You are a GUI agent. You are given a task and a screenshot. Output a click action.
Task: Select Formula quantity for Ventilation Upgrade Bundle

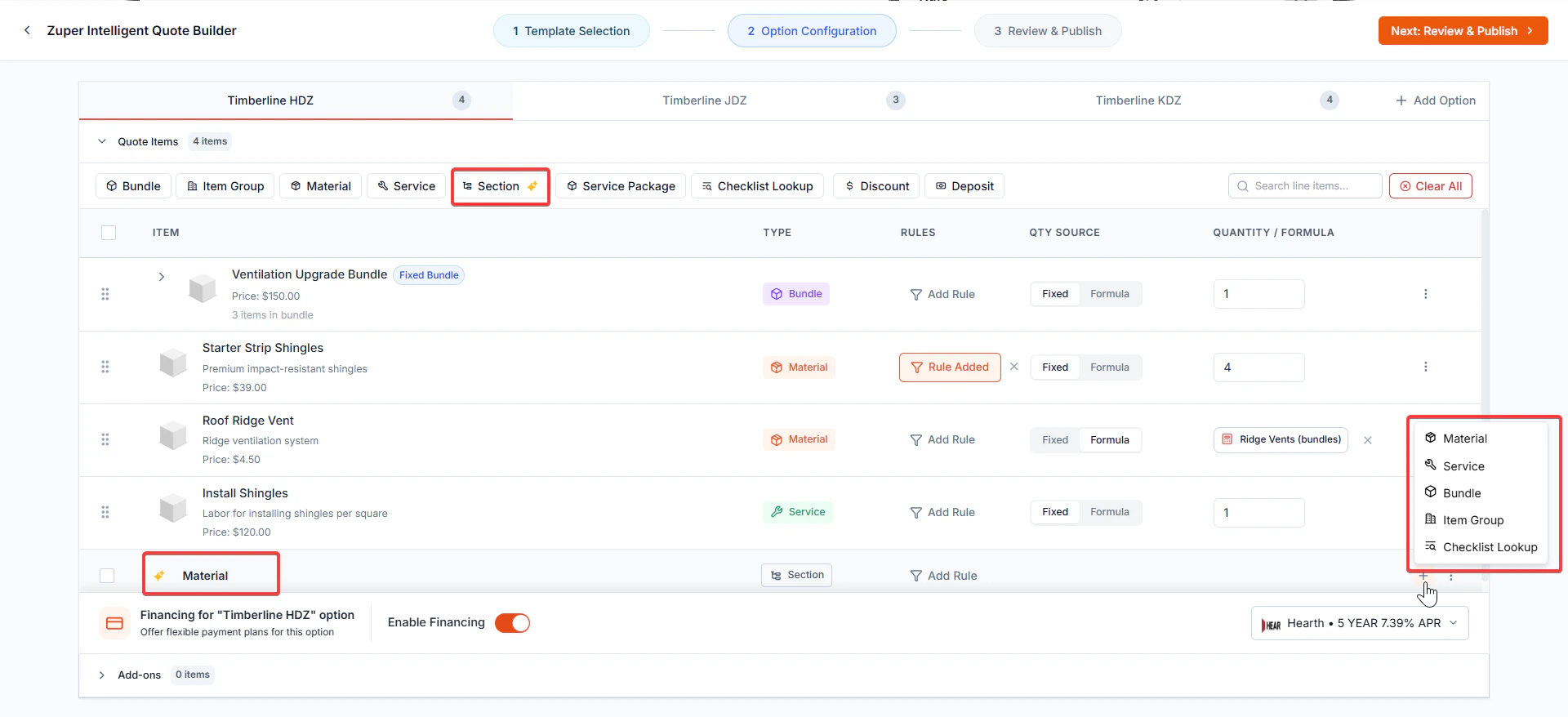point(1110,294)
